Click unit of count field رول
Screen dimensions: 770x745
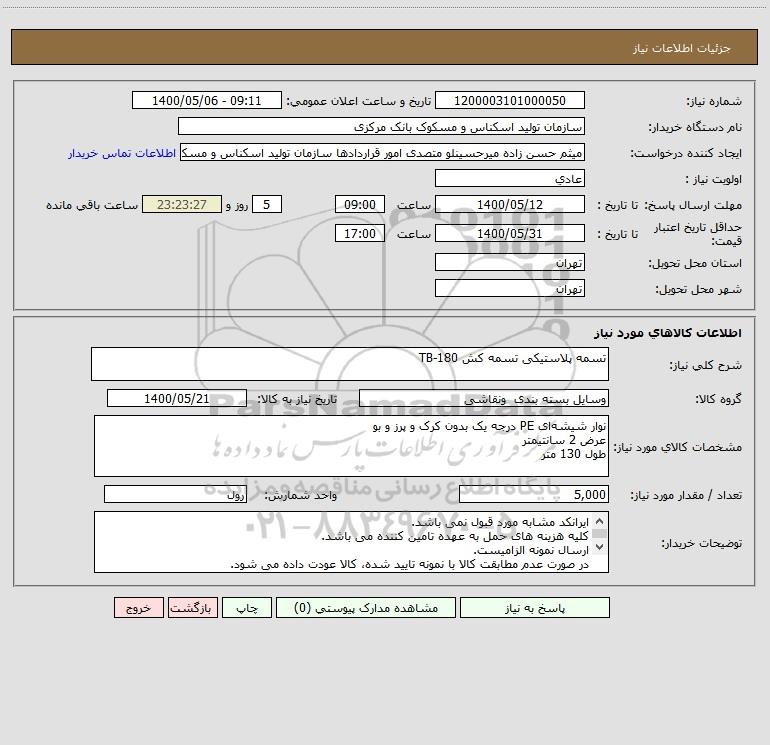click(175, 495)
